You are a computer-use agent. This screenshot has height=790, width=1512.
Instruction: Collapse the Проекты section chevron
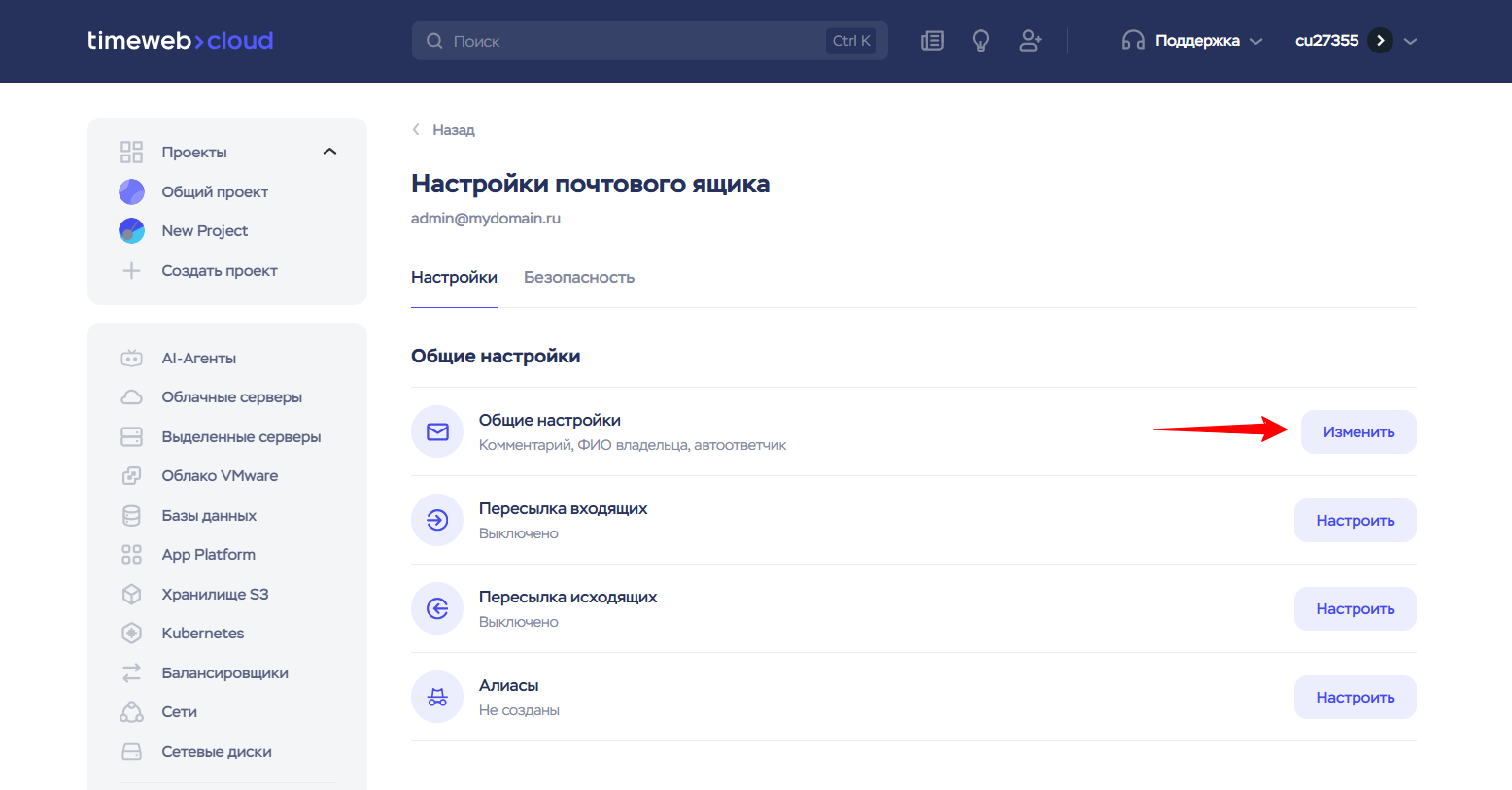tap(329, 152)
